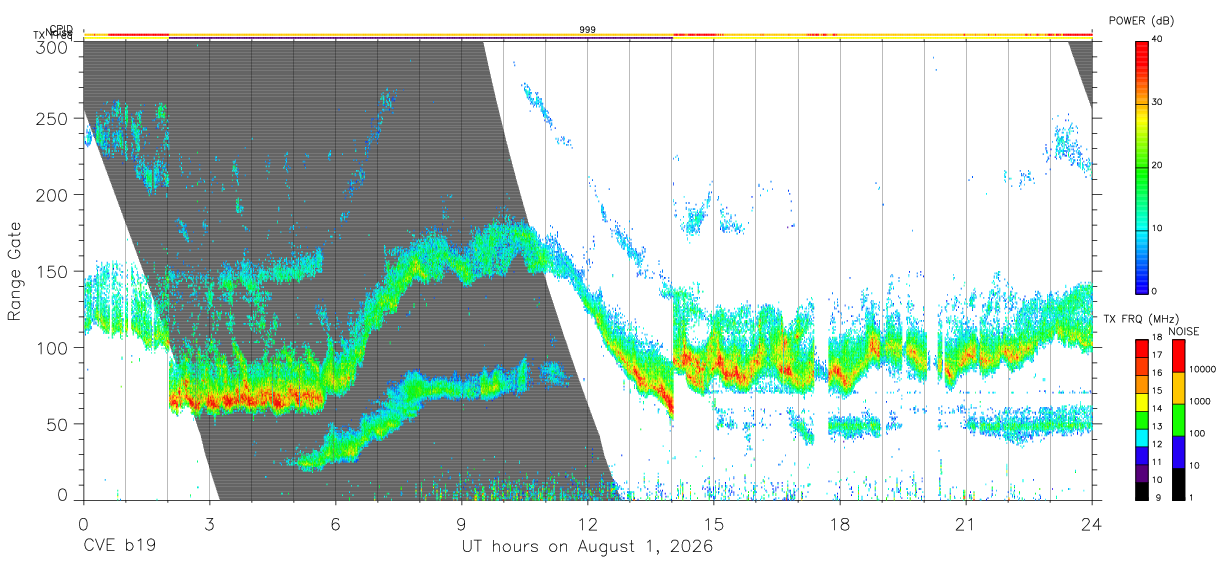This screenshot has height=567, width=1228.
Task: Click the 21 hour mark on UT axis
Action: [966, 523]
